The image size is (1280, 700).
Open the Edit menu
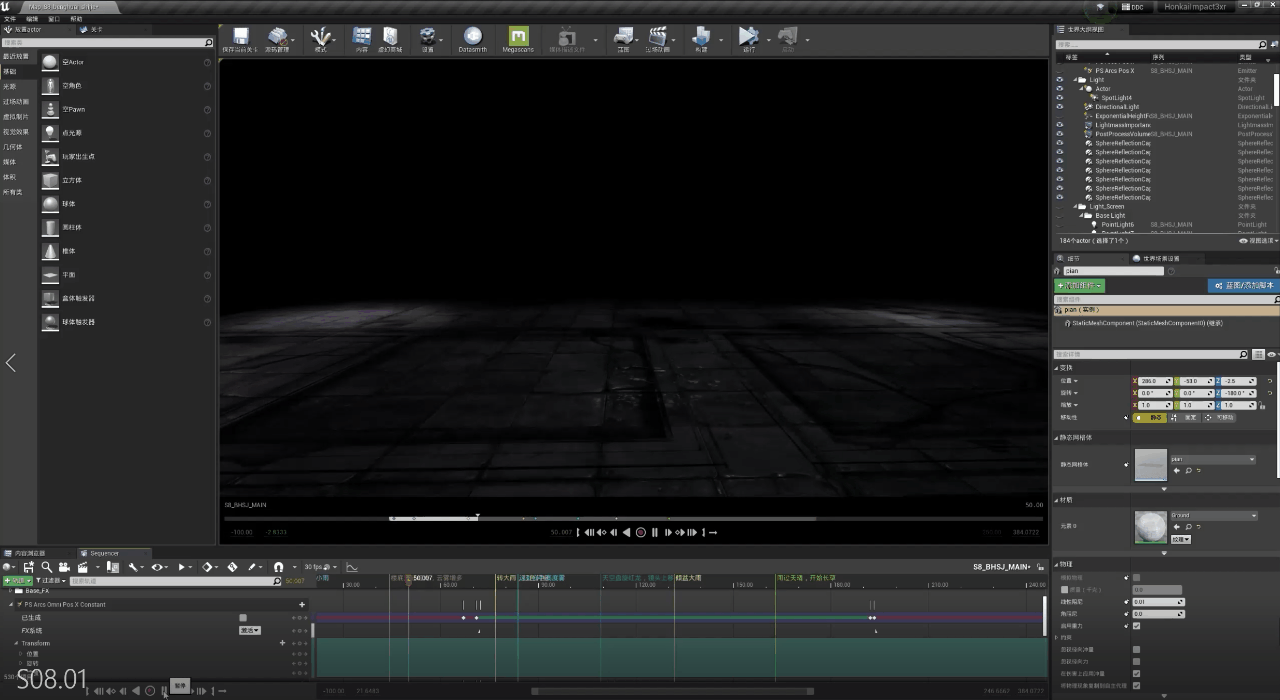(32, 19)
